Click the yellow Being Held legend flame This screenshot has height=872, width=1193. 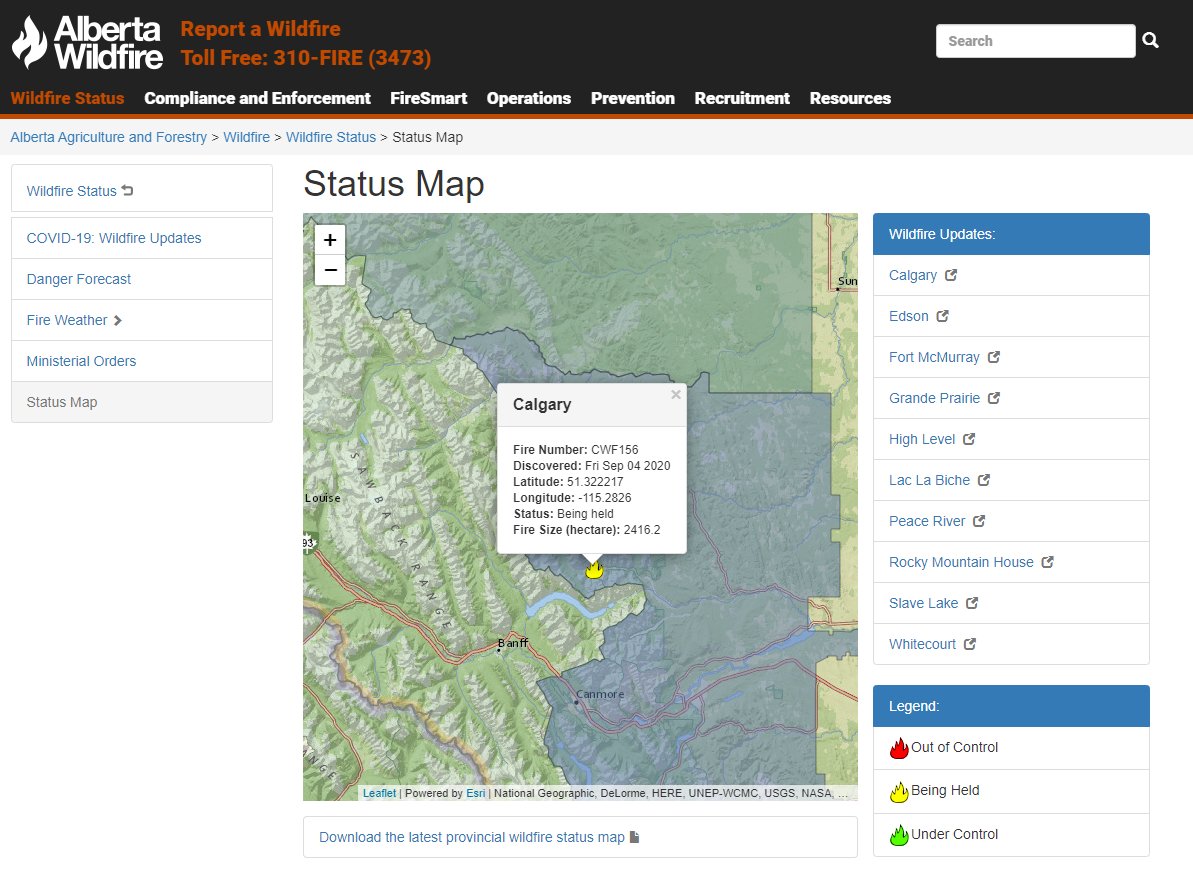pos(899,791)
